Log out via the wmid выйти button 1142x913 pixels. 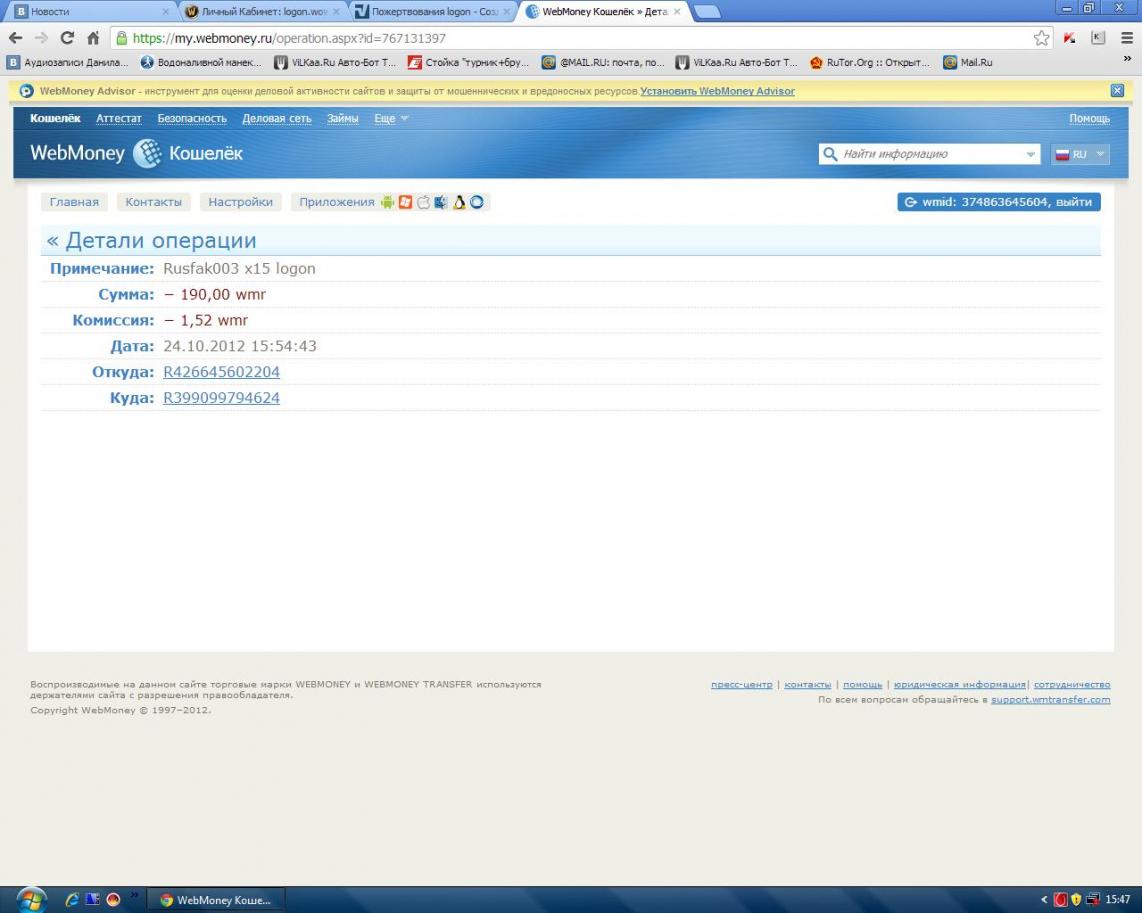click(998, 202)
